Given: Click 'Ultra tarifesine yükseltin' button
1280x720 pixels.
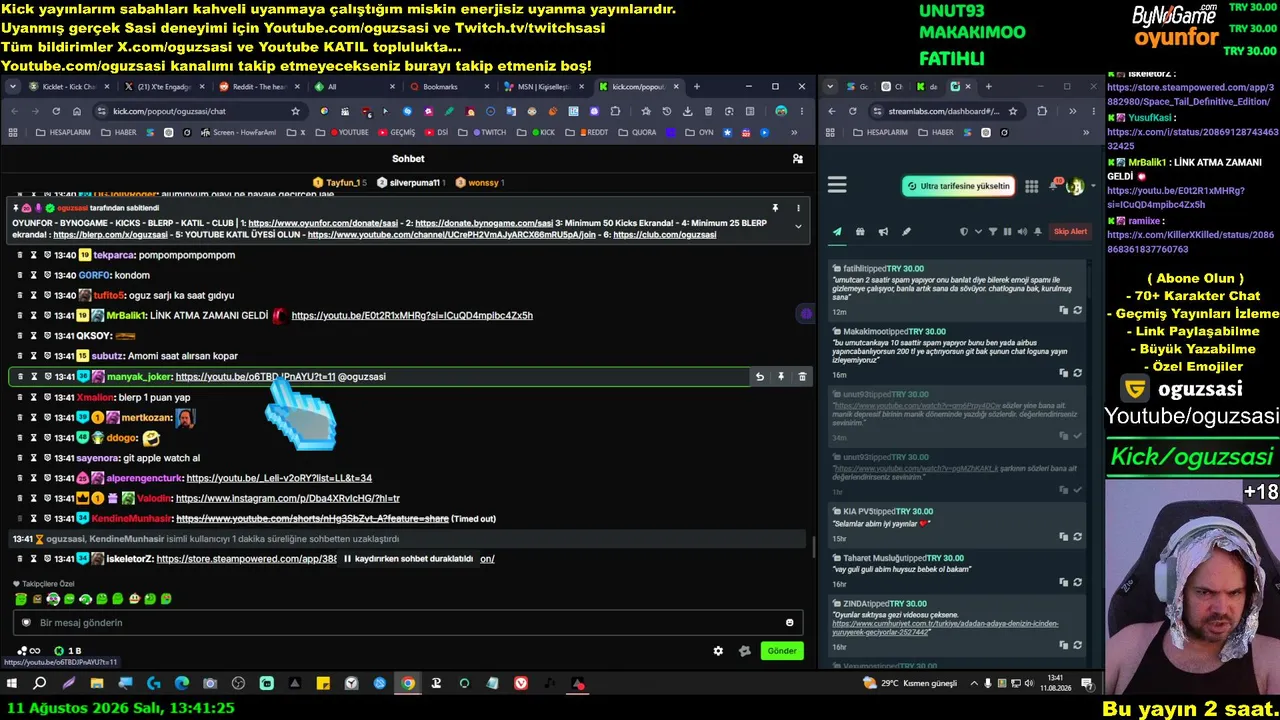Looking at the screenshot, I should click(958, 186).
